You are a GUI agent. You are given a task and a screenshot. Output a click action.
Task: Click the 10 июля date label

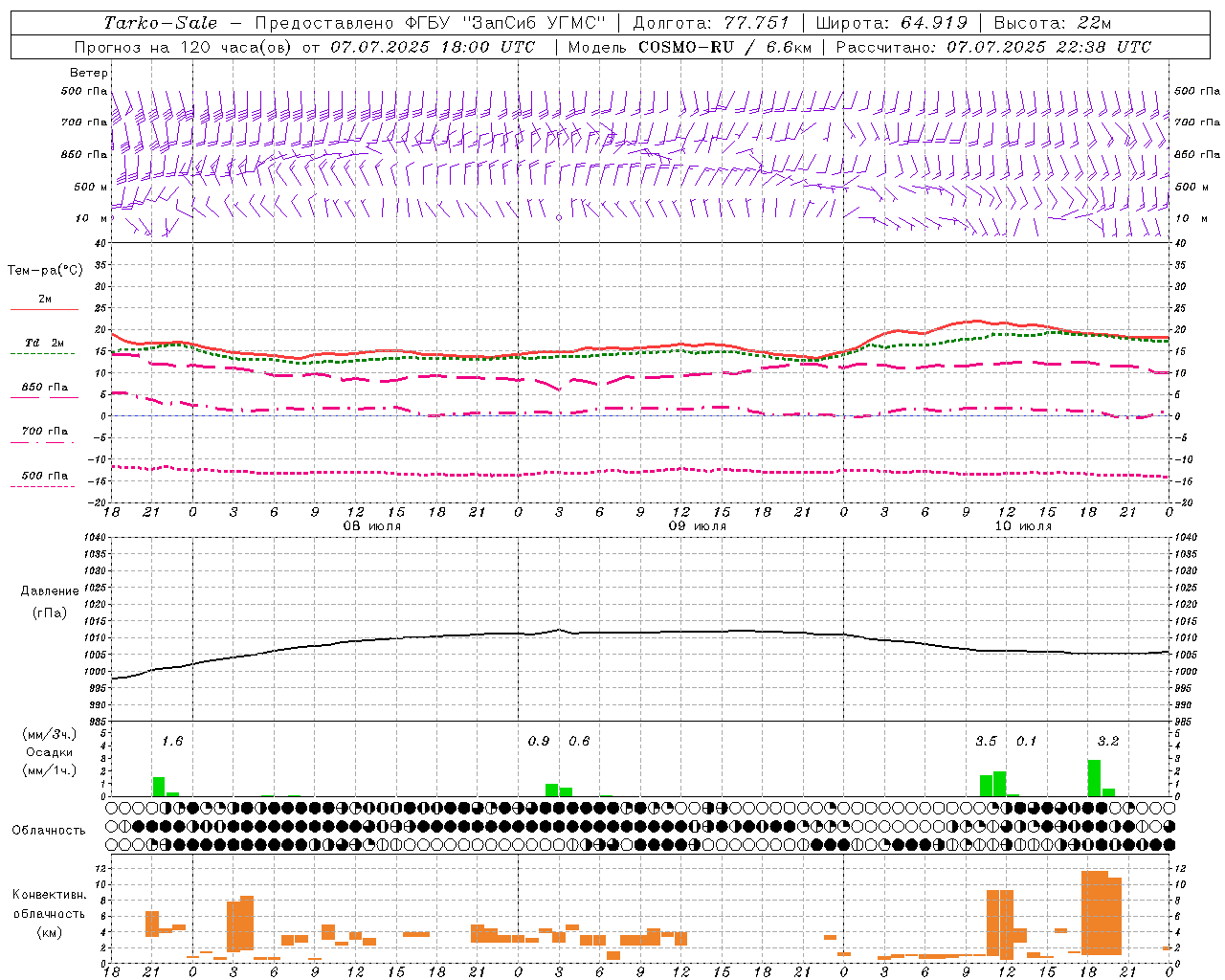(x=1023, y=526)
